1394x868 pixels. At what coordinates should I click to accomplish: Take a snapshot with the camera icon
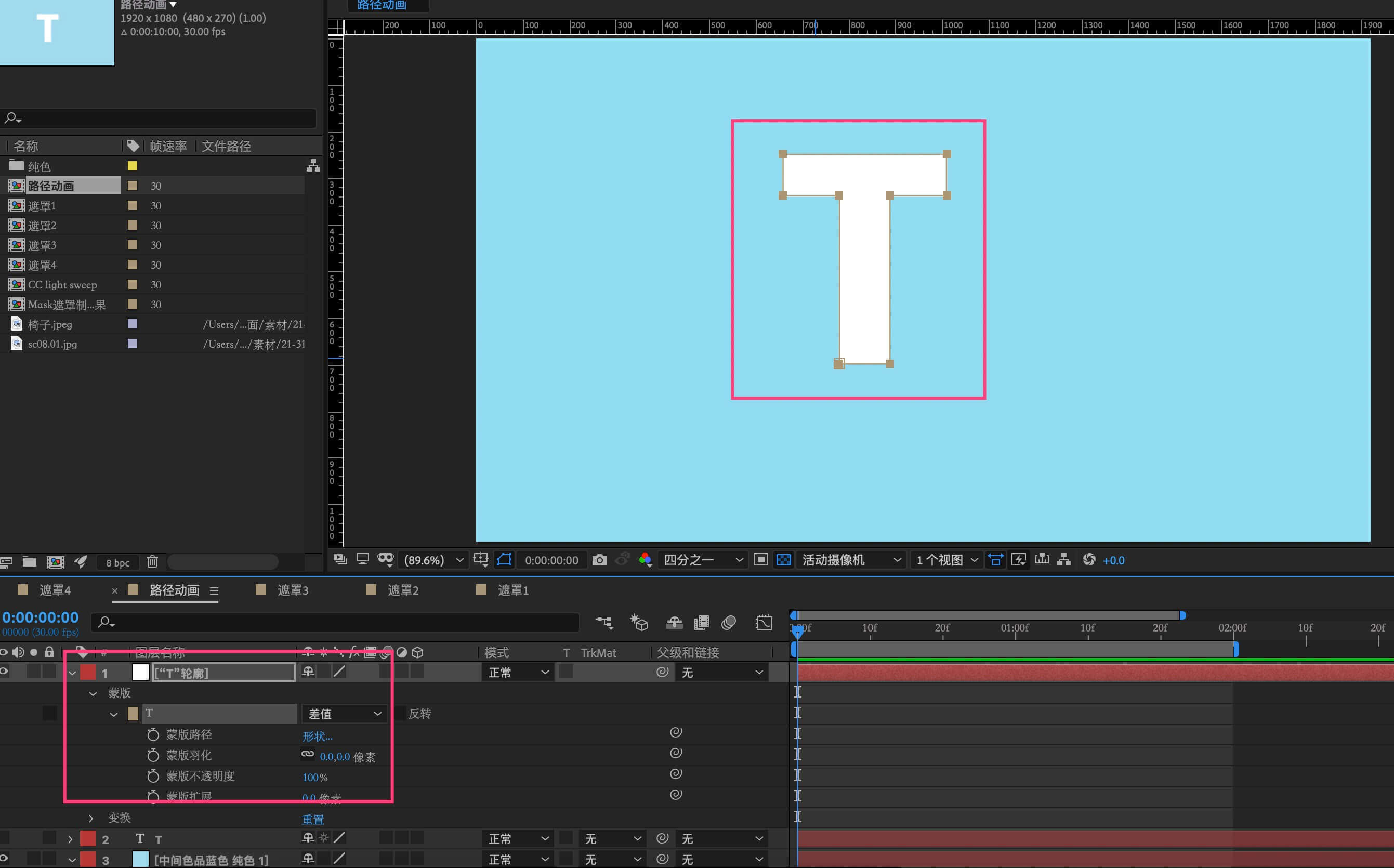coord(599,560)
